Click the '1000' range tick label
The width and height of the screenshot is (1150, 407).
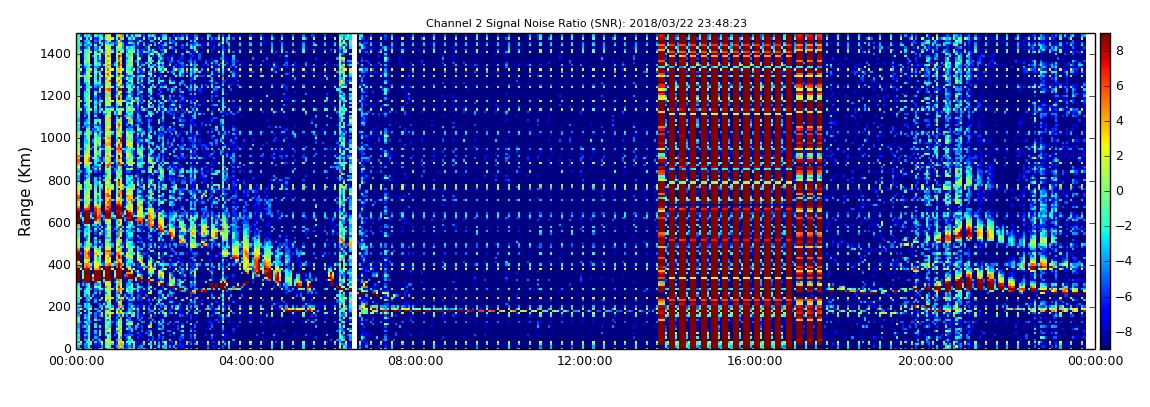coord(57,138)
